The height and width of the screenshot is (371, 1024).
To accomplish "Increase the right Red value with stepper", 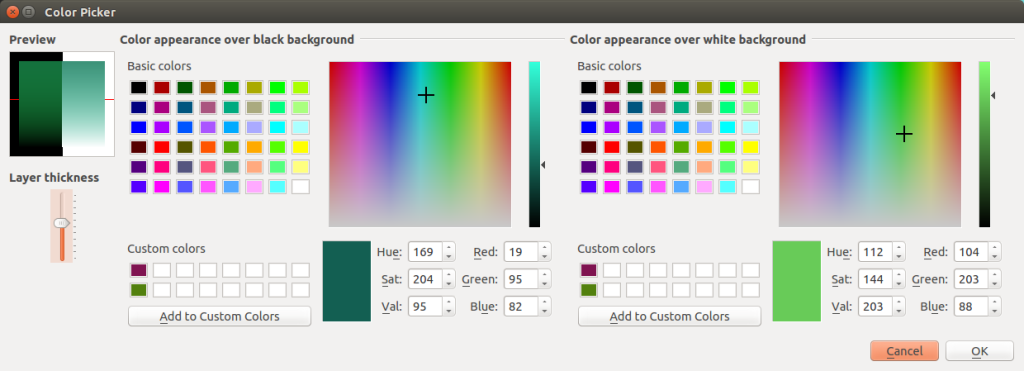I will [995, 248].
